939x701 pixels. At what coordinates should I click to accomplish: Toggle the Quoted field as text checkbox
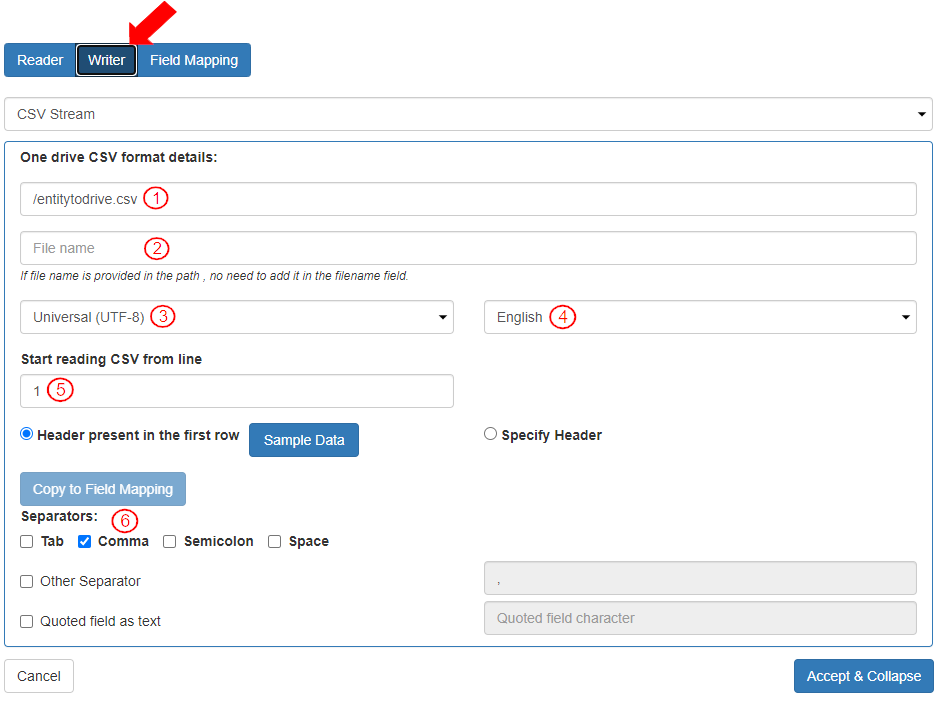coord(27,622)
